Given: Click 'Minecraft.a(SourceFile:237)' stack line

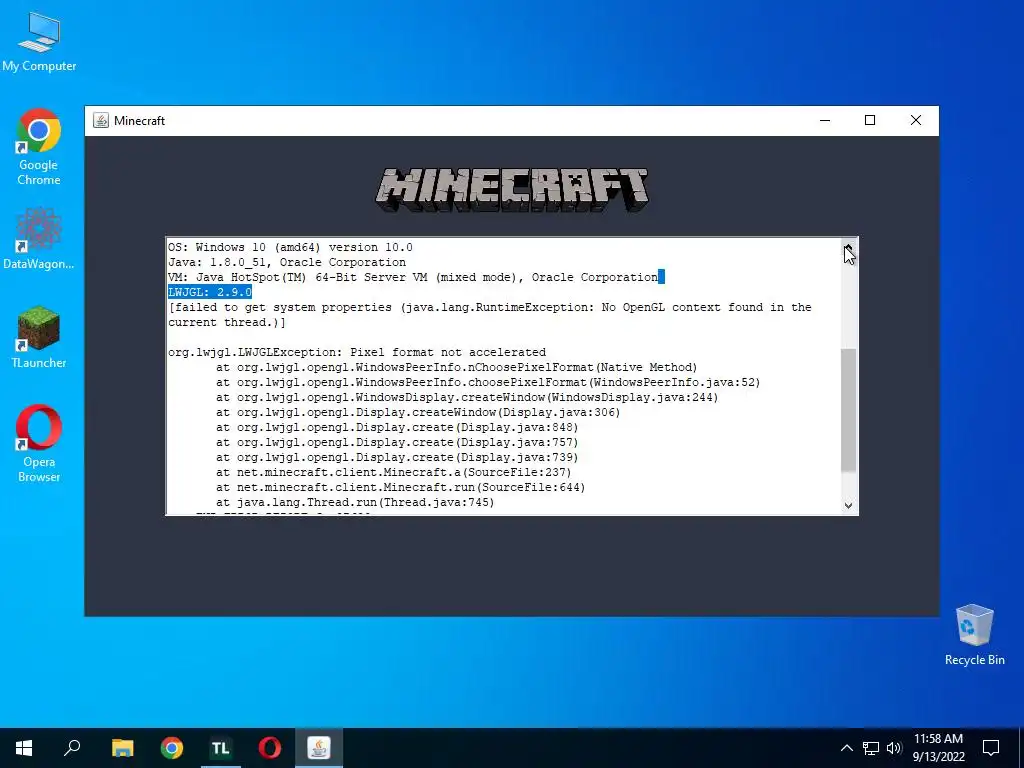Looking at the screenshot, I should point(394,473).
